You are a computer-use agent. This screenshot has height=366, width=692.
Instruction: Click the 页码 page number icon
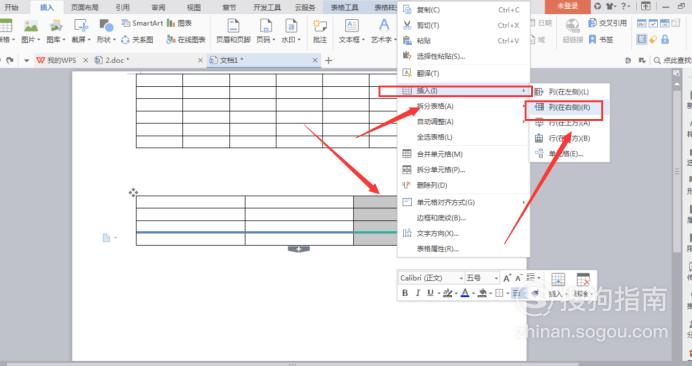(265, 26)
